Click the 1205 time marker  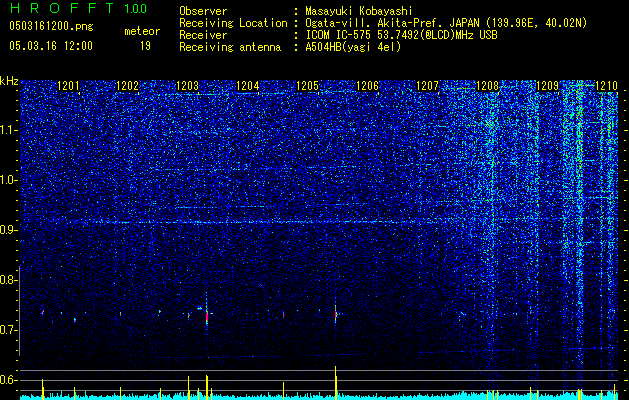307,86
